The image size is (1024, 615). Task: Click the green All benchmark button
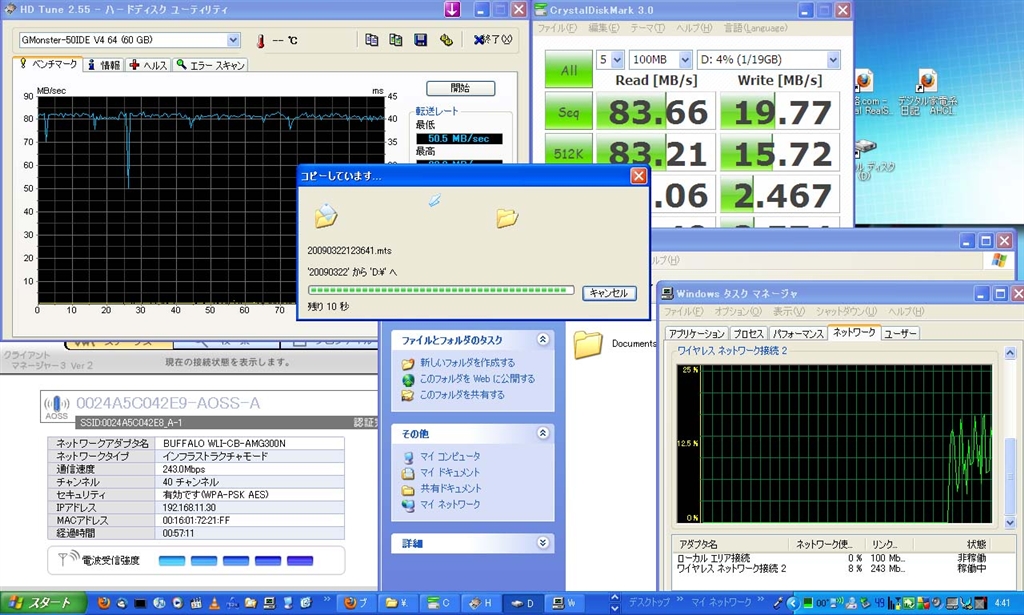tap(569, 71)
